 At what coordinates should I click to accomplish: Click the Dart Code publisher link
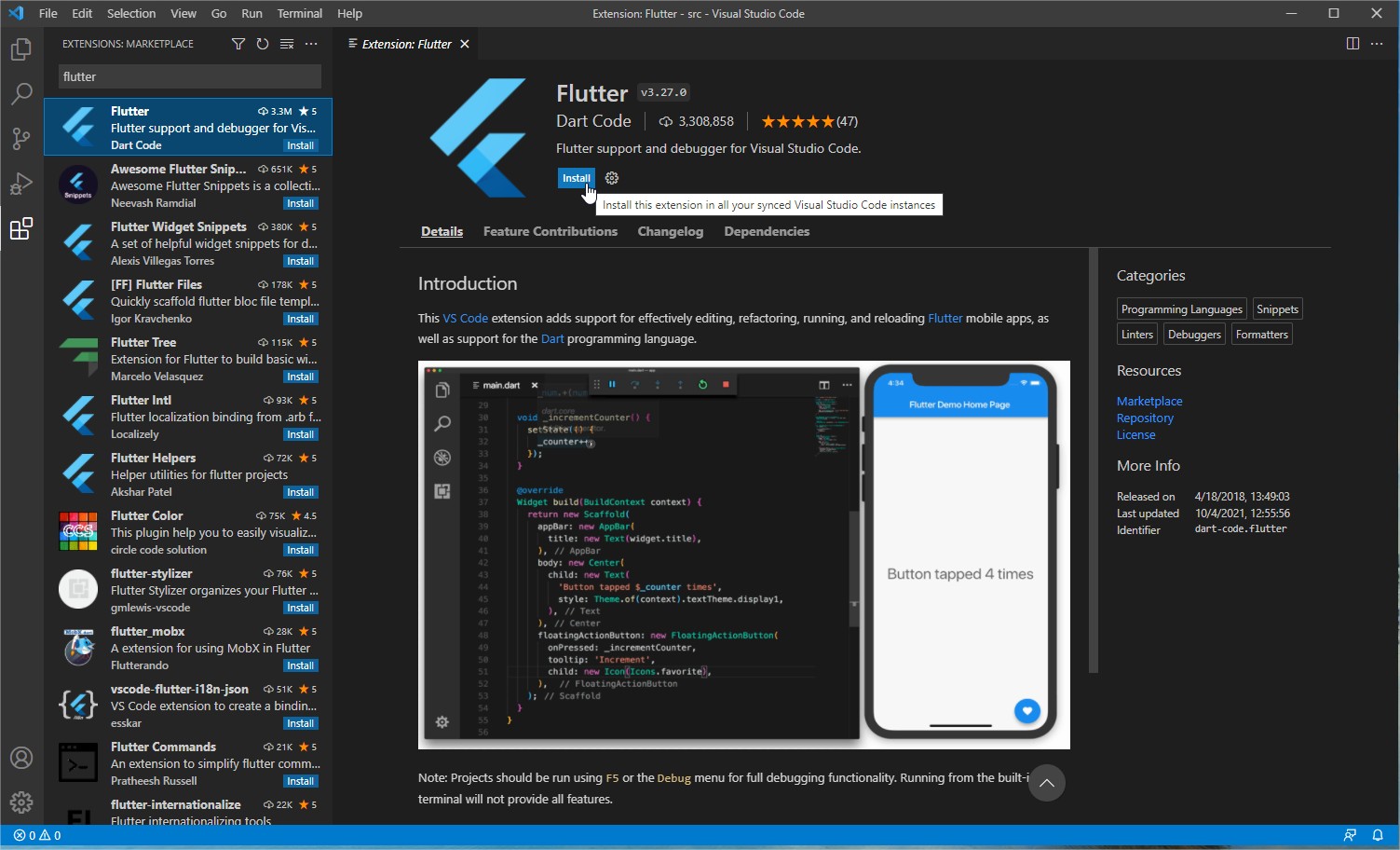593,121
